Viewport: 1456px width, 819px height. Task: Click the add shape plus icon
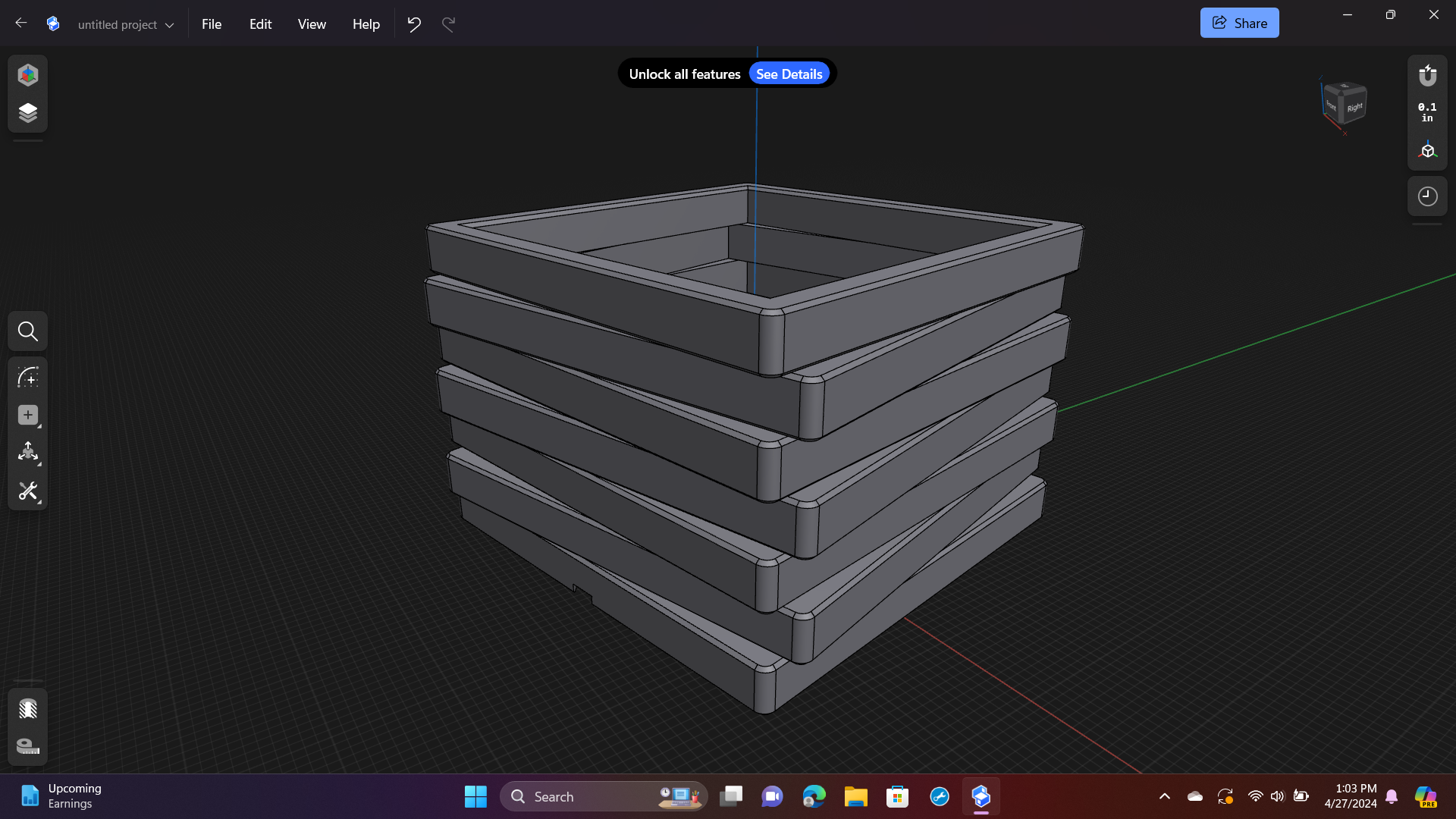coord(27,415)
